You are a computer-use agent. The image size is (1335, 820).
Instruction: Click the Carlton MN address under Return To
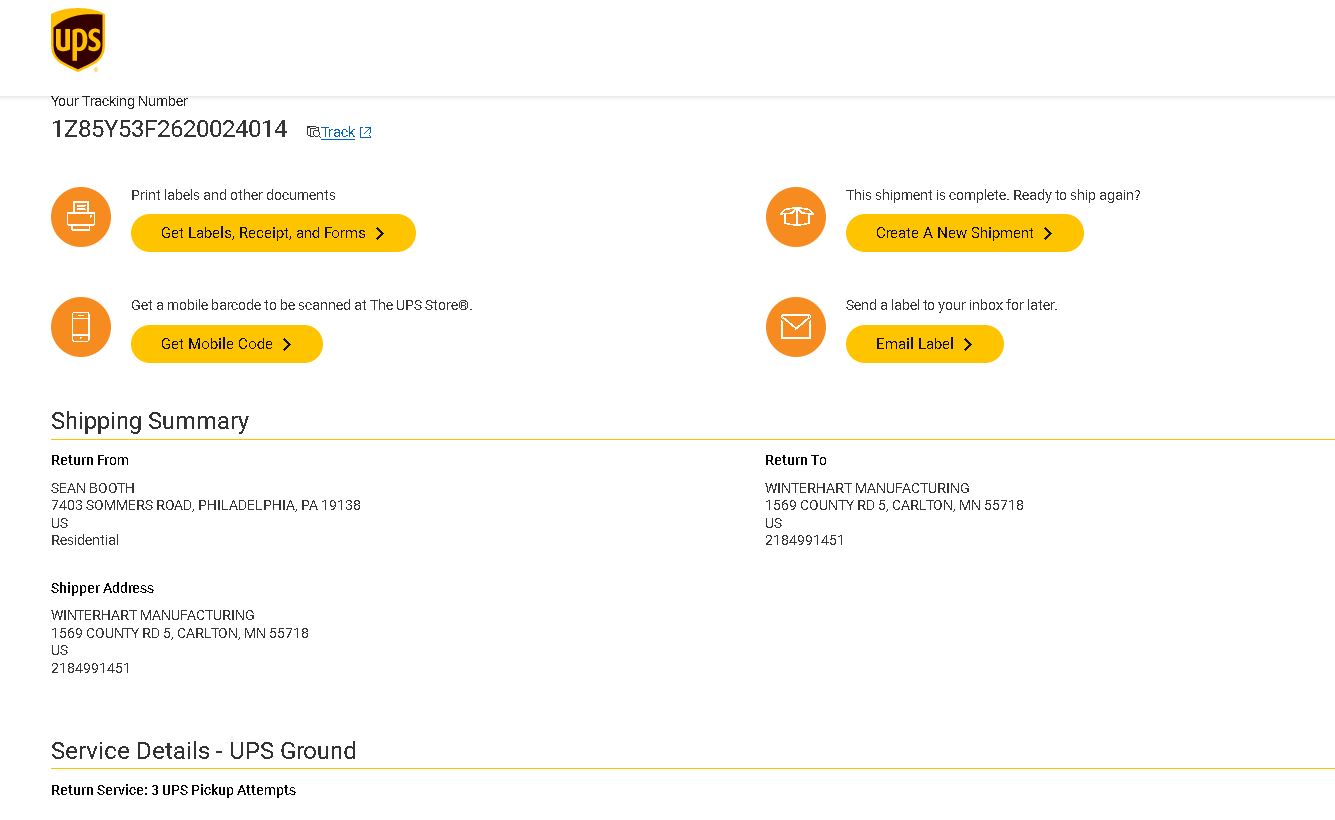tap(894, 505)
